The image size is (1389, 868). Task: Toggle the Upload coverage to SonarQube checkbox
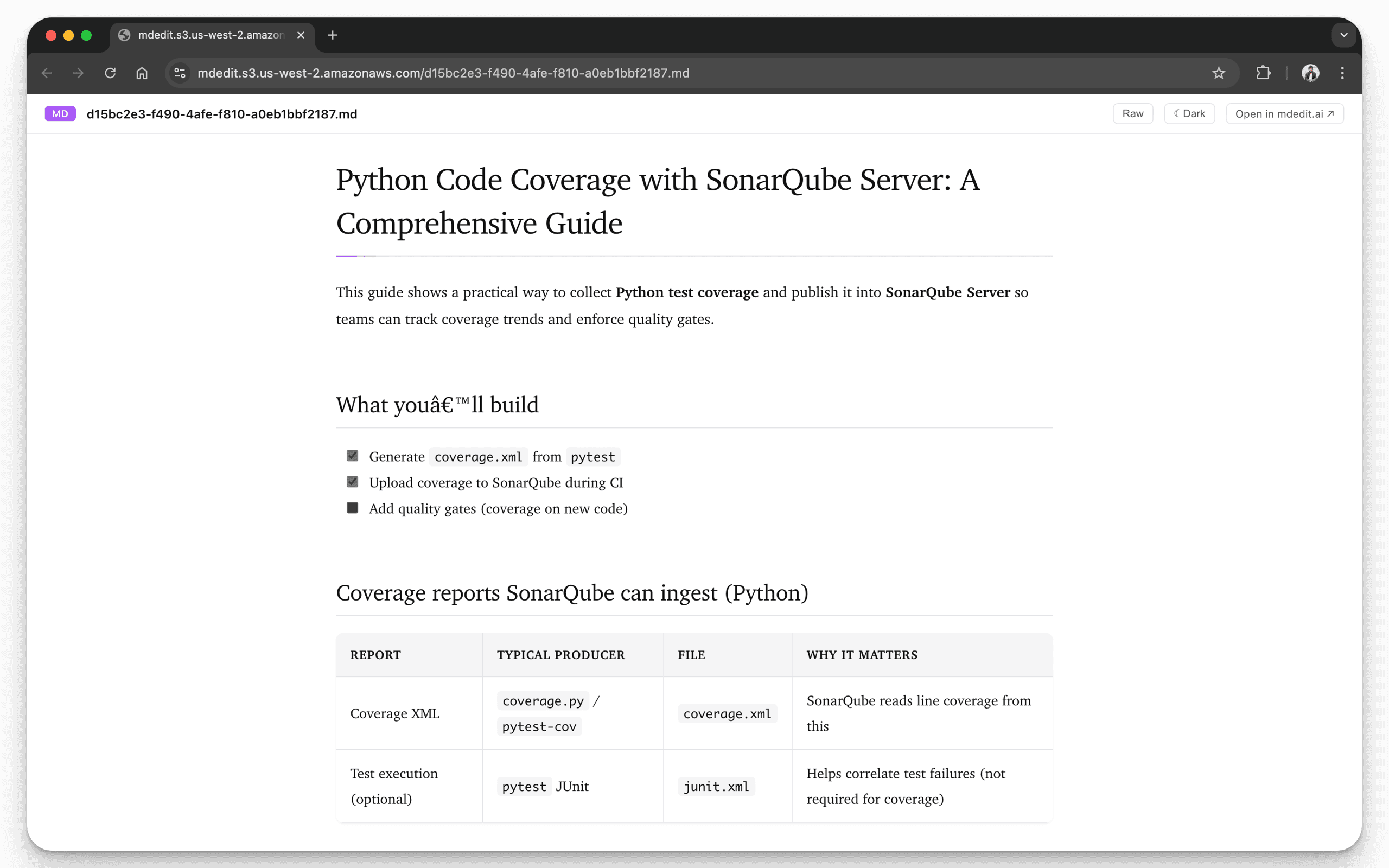click(x=353, y=482)
